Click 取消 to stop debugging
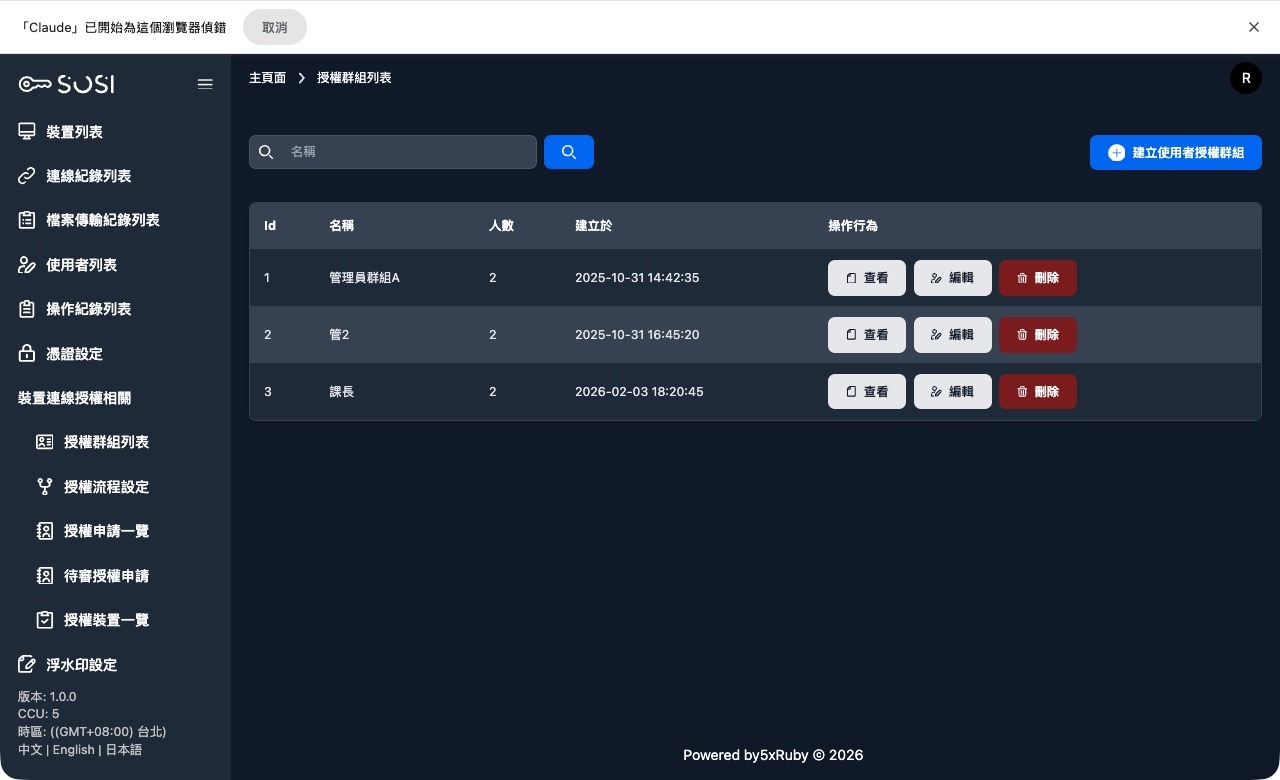1280x780 pixels. 274,27
